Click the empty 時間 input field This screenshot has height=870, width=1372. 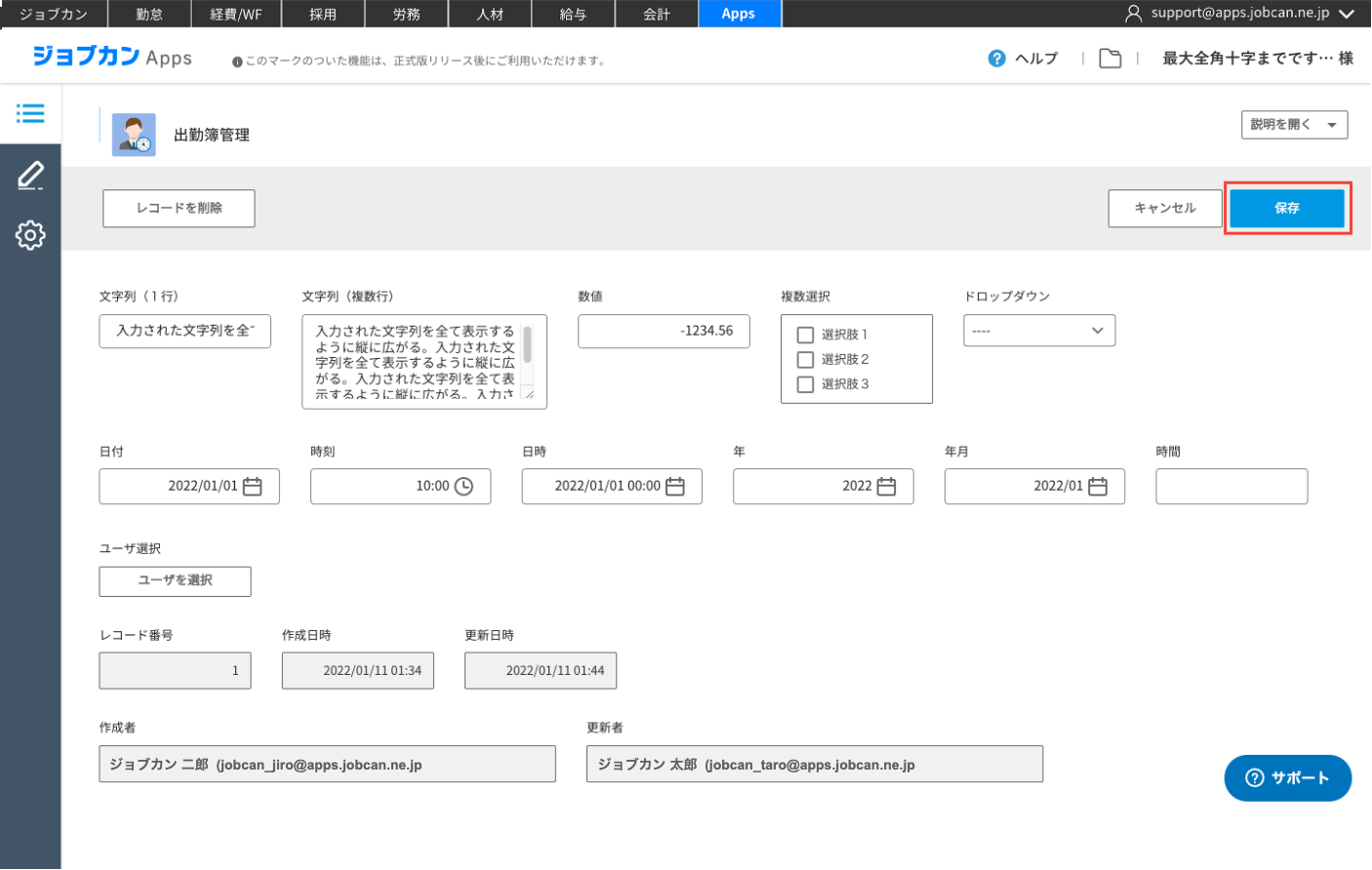point(1231,487)
